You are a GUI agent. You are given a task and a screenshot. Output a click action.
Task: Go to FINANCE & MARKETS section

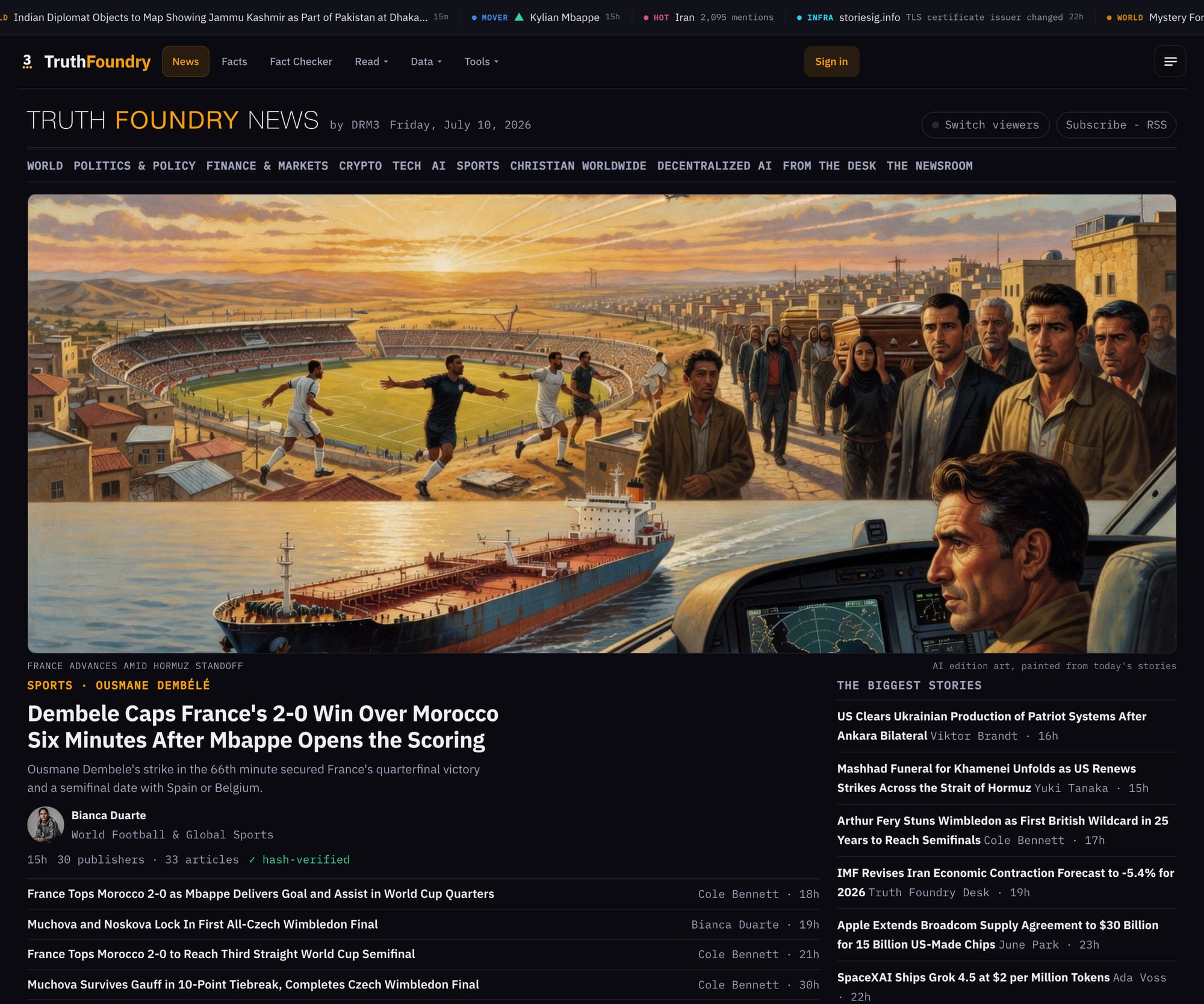tap(267, 166)
